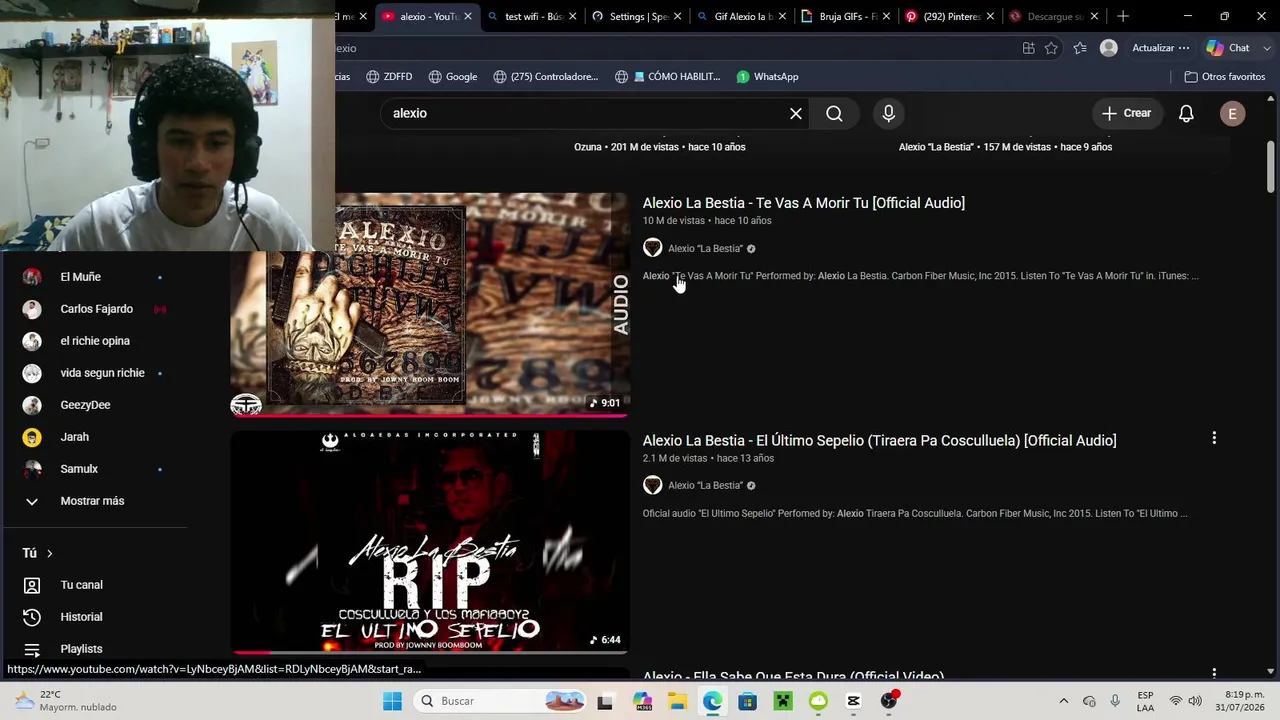Open YouTube notifications bell
This screenshot has height=720, width=1280.
1186,113
